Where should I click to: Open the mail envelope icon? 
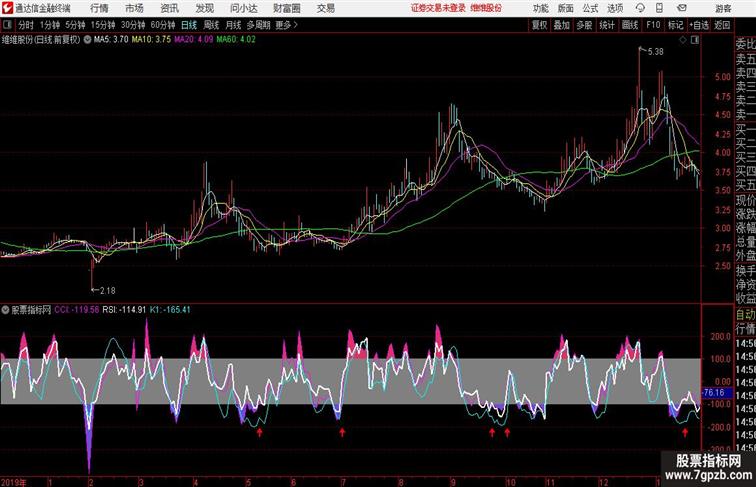click(x=682, y=8)
